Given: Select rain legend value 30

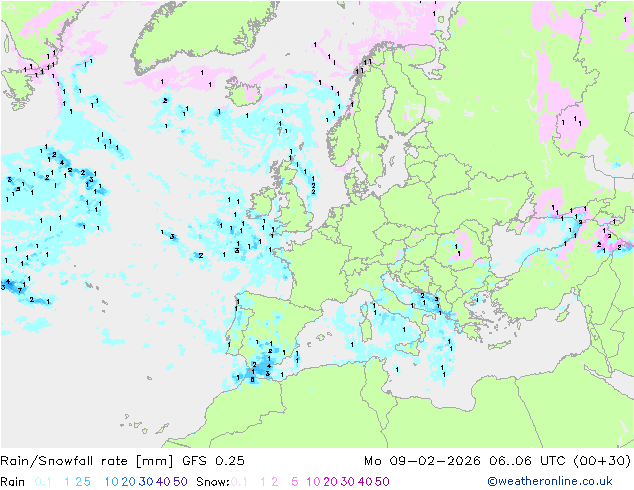Looking at the screenshot, I should tap(146, 482).
